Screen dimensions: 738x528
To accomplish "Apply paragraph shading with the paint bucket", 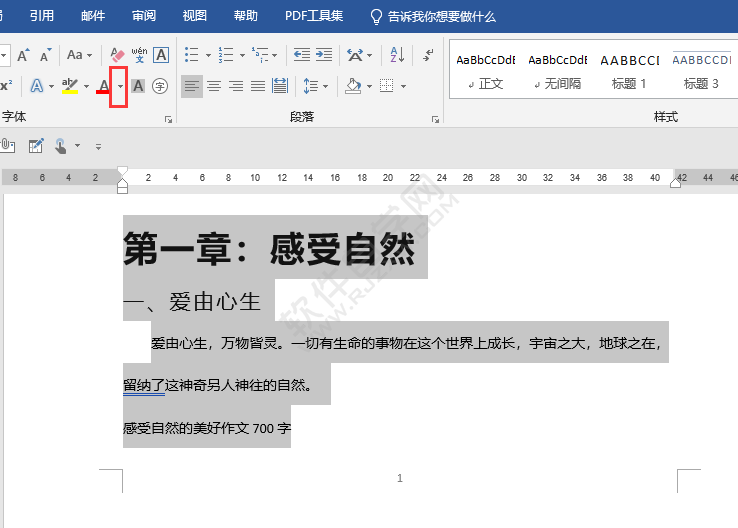I will (x=353, y=86).
